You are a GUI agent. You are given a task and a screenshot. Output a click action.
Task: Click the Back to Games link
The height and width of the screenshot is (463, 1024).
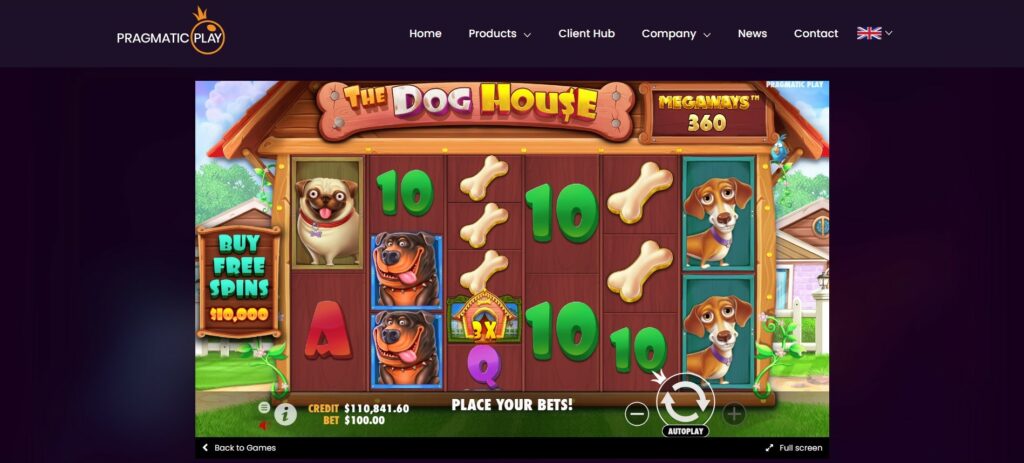click(239, 448)
